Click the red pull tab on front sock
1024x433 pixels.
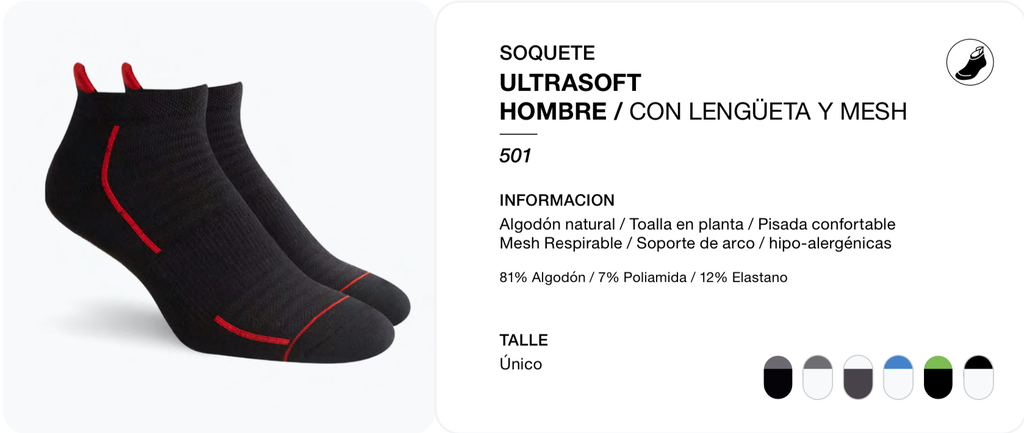tap(84, 77)
